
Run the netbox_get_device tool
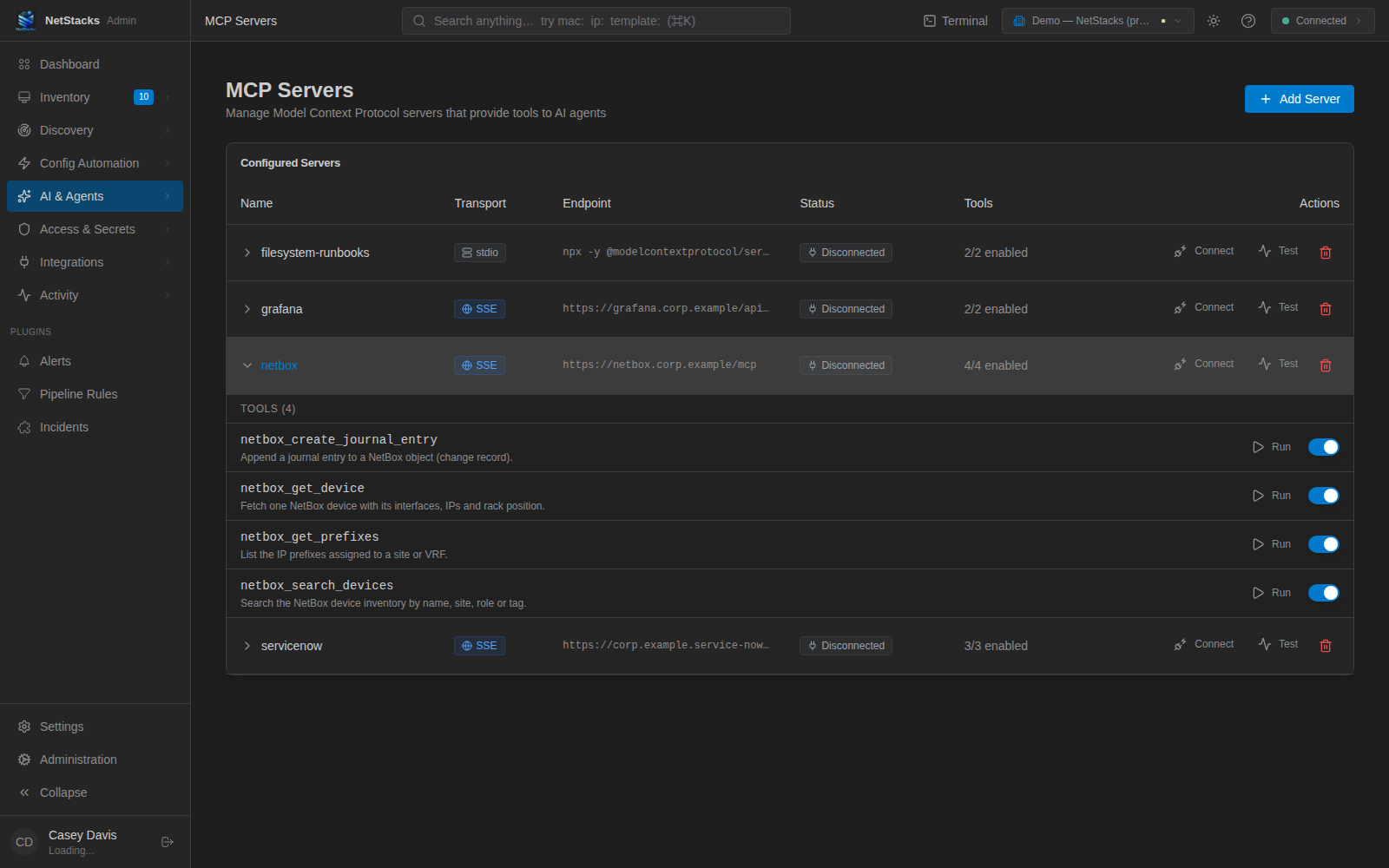pos(1271,496)
